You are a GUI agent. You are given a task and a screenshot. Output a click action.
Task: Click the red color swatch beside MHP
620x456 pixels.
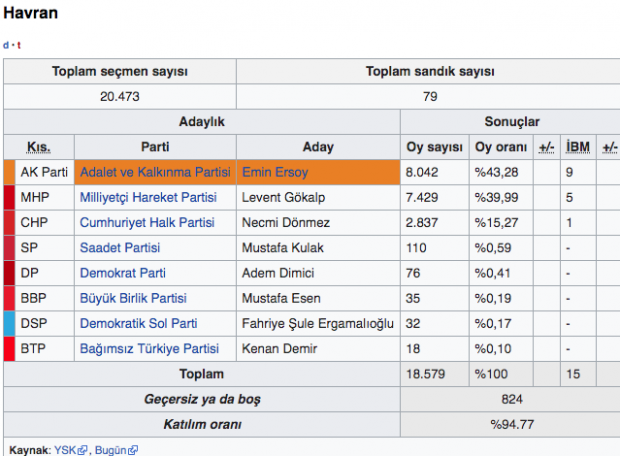pos(9,197)
